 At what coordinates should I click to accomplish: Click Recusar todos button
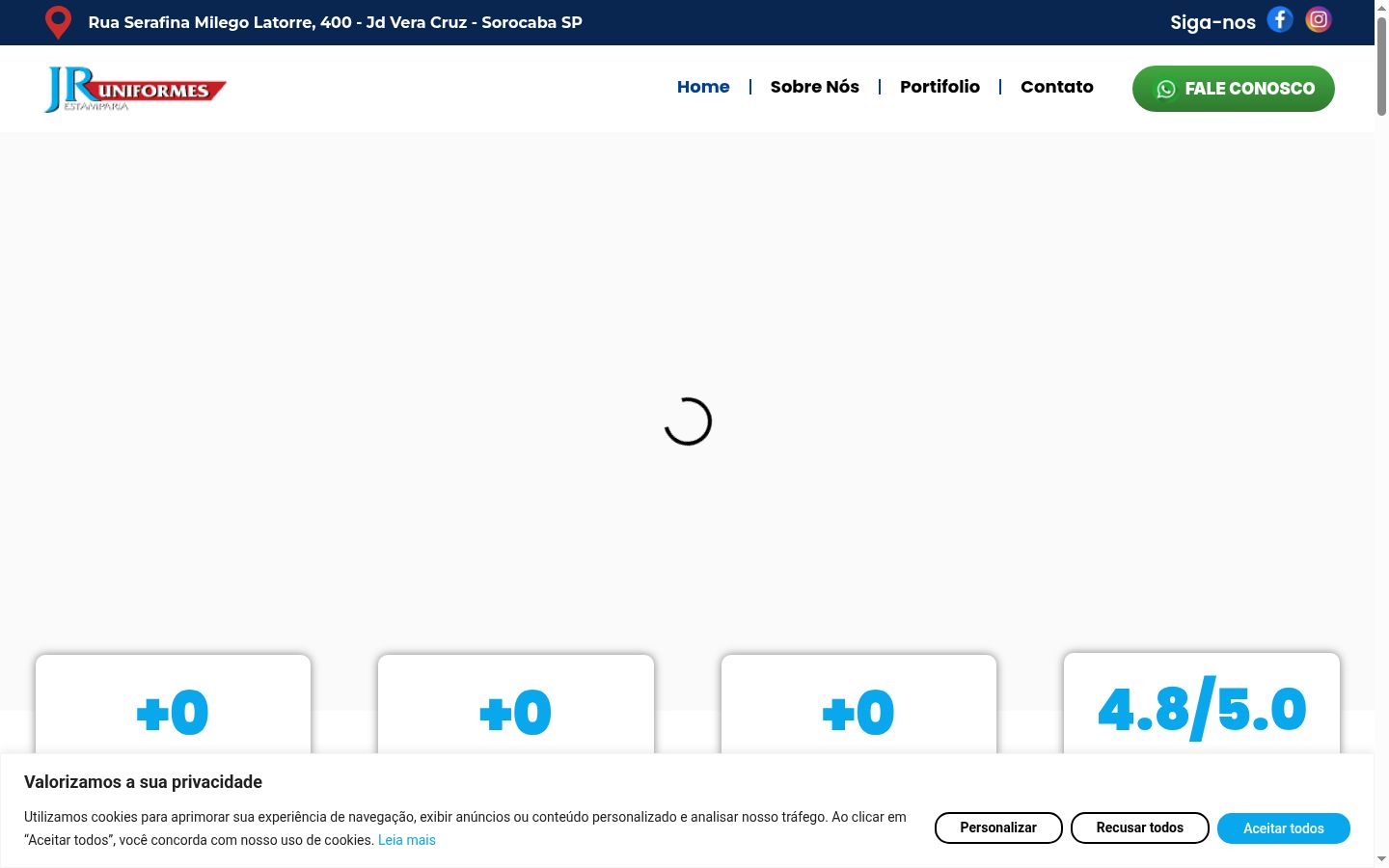point(1140,827)
